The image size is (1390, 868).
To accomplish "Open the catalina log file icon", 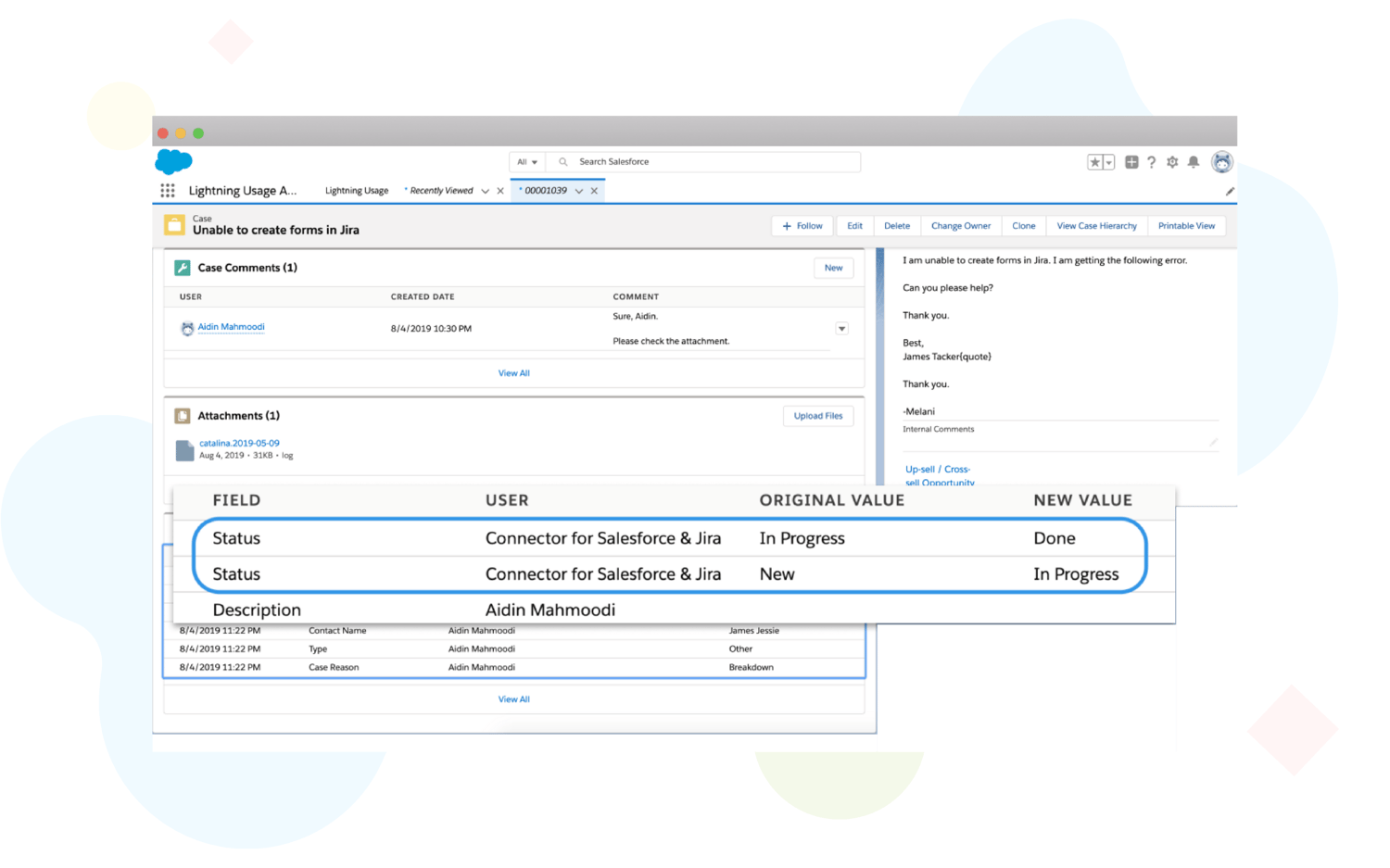I will click(x=184, y=450).
